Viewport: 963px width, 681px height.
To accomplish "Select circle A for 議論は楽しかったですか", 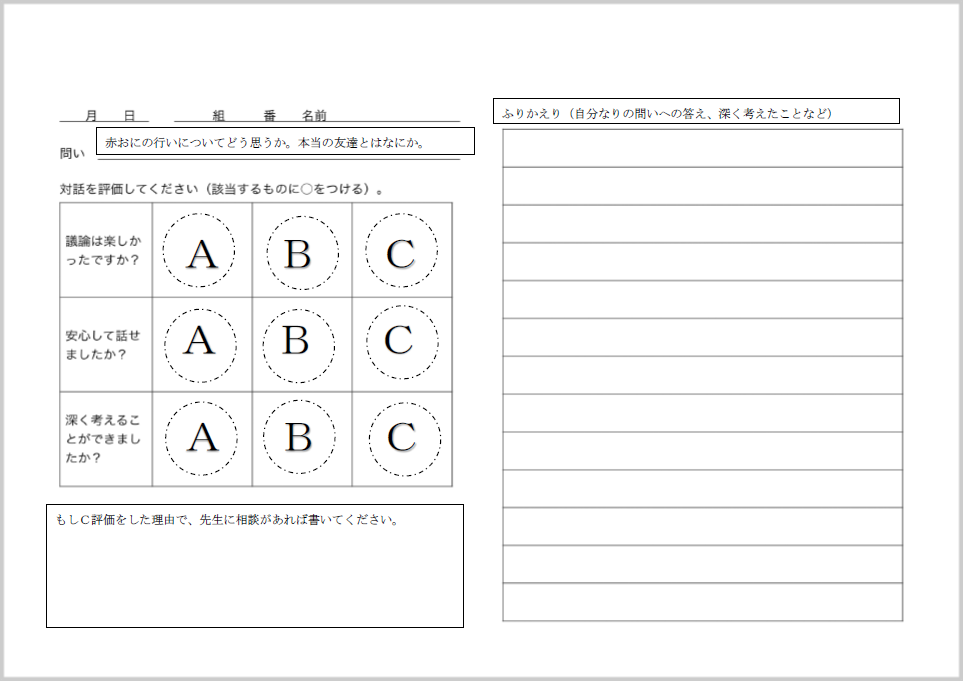I will 199,251.
